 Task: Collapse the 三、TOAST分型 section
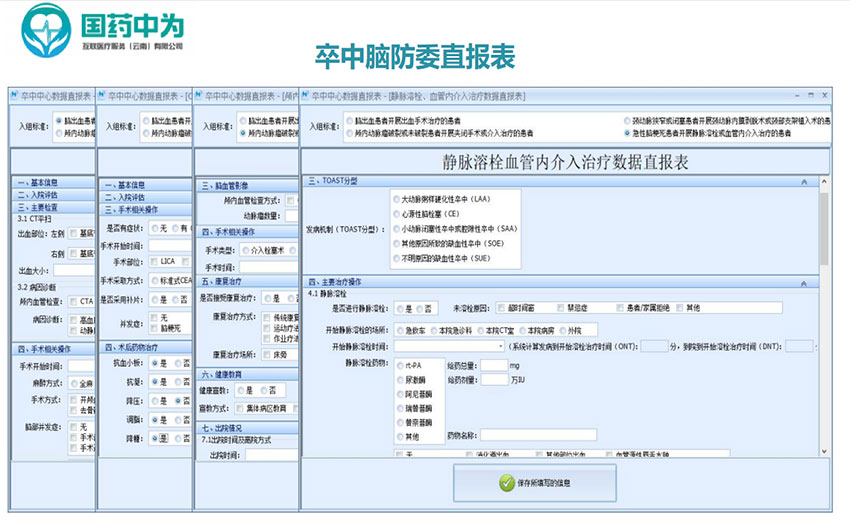[x=804, y=182]
